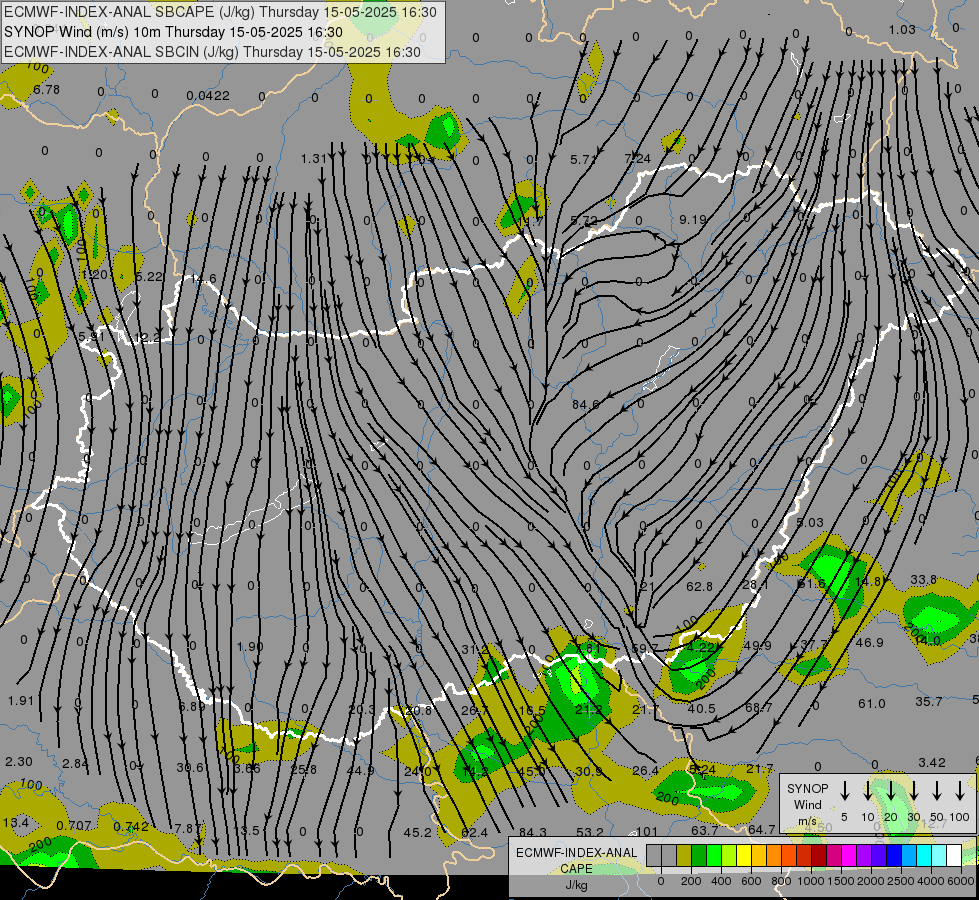
Task: Click the map value 6.78
Action: pyautogui.click(x=47, y=89)
